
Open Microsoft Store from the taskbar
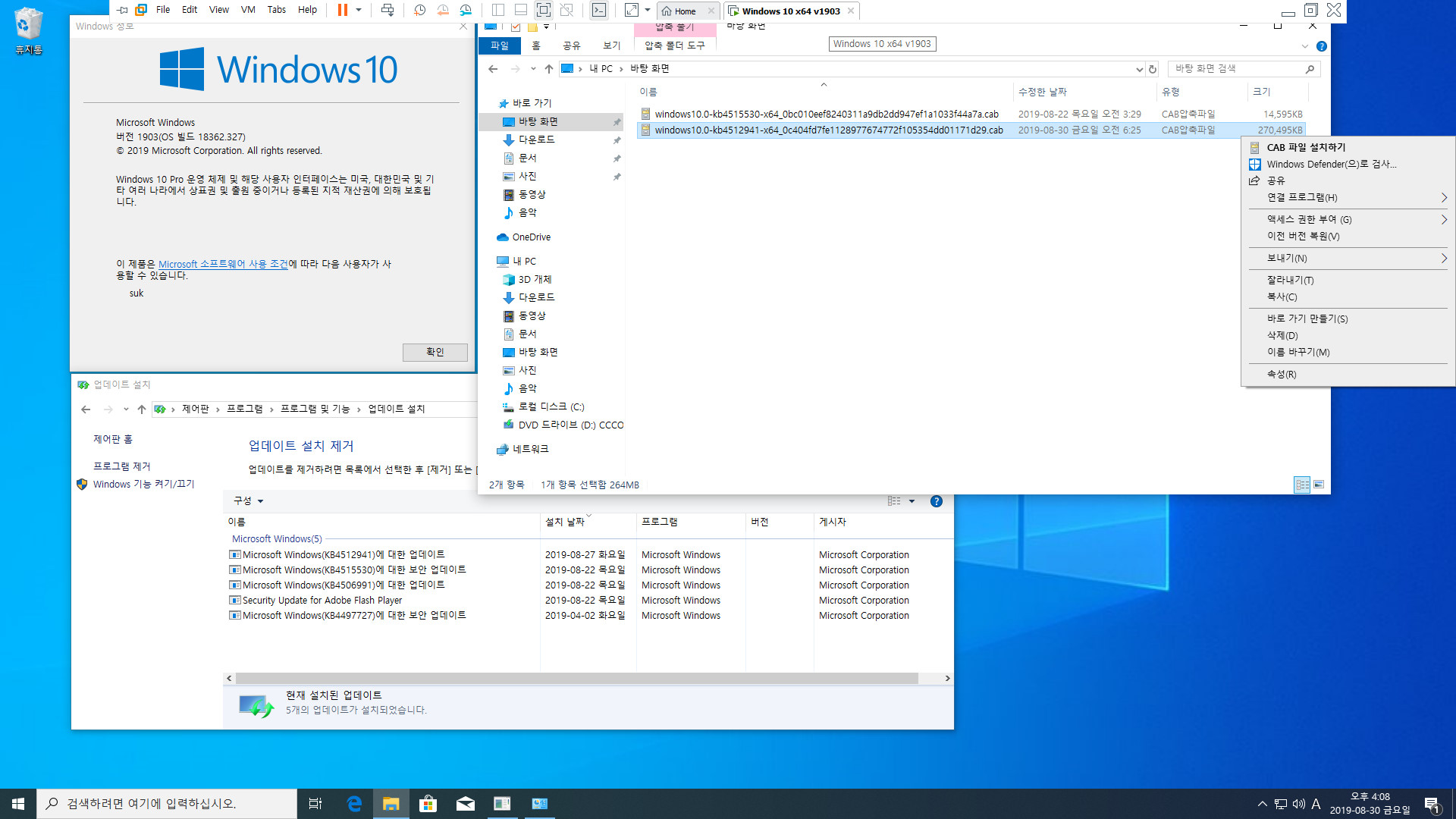(428, 804)
